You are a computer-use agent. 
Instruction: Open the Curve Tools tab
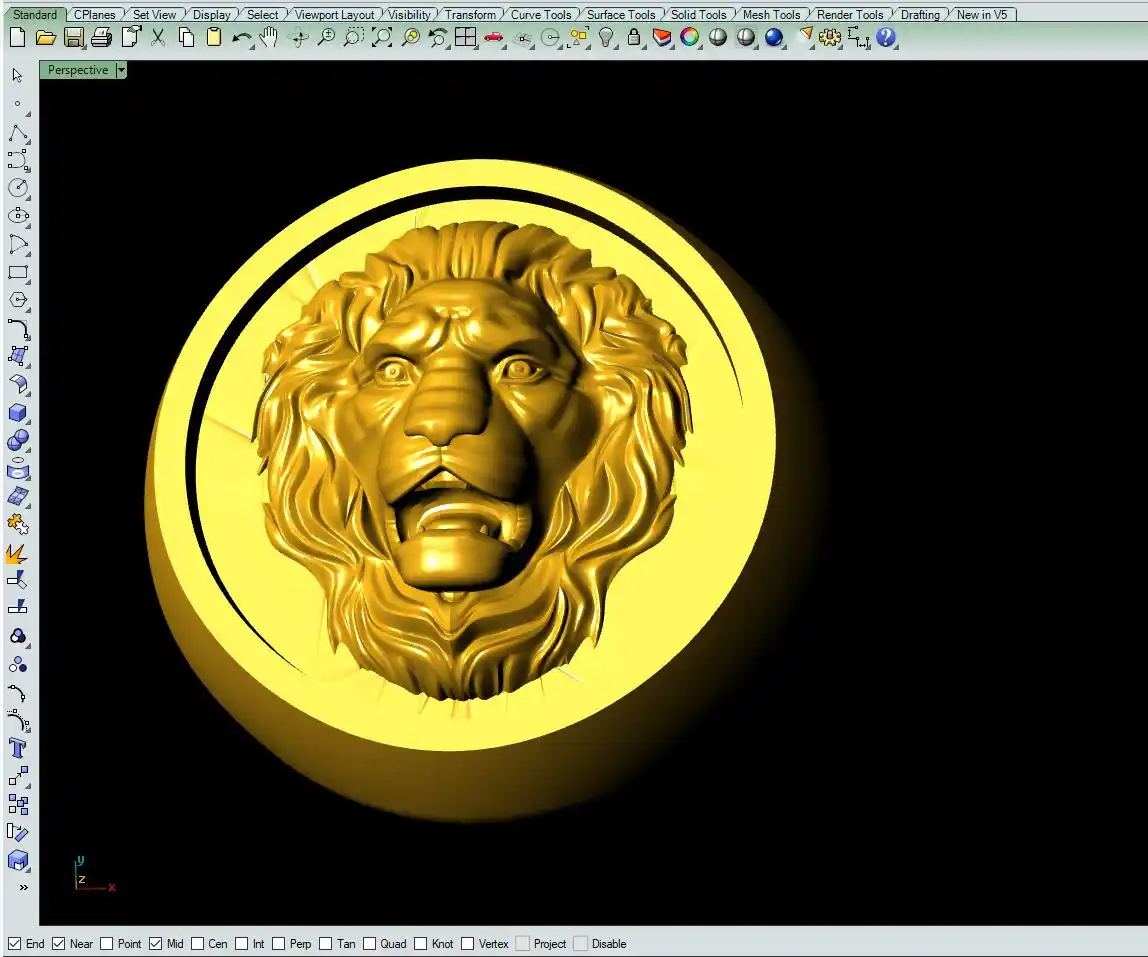click(x=541, y=15)
